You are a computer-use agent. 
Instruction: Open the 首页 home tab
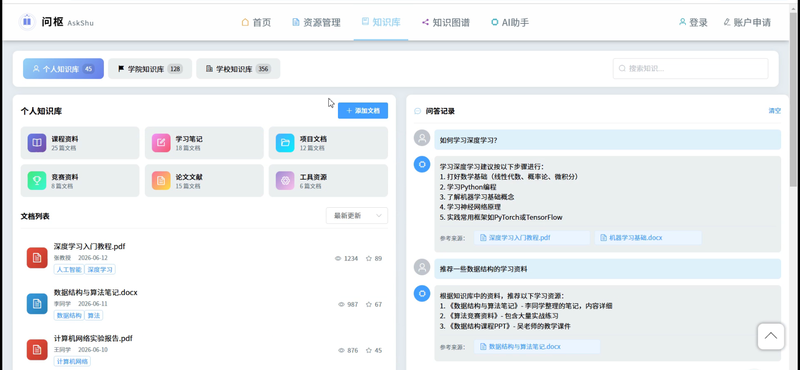(x=256, y=22)
